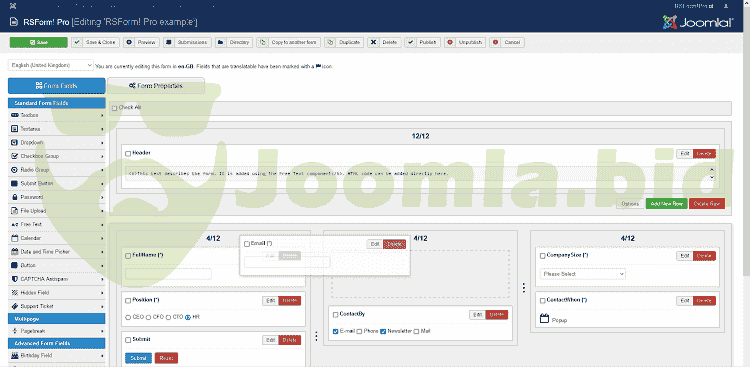750x367 pixels.
Task: Add a Birthday Field from sidebar
Action: (x=56, y=356)
